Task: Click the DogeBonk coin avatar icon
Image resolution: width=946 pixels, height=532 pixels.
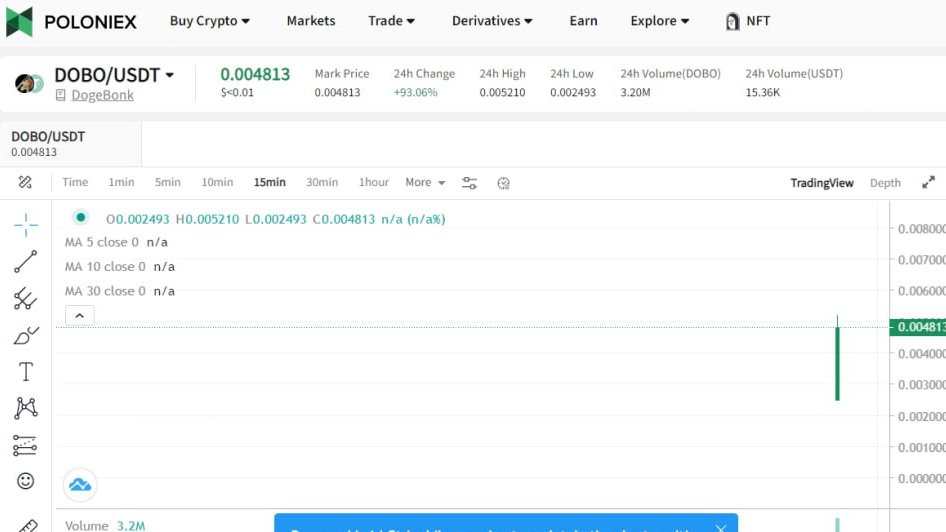Action: 28,83
